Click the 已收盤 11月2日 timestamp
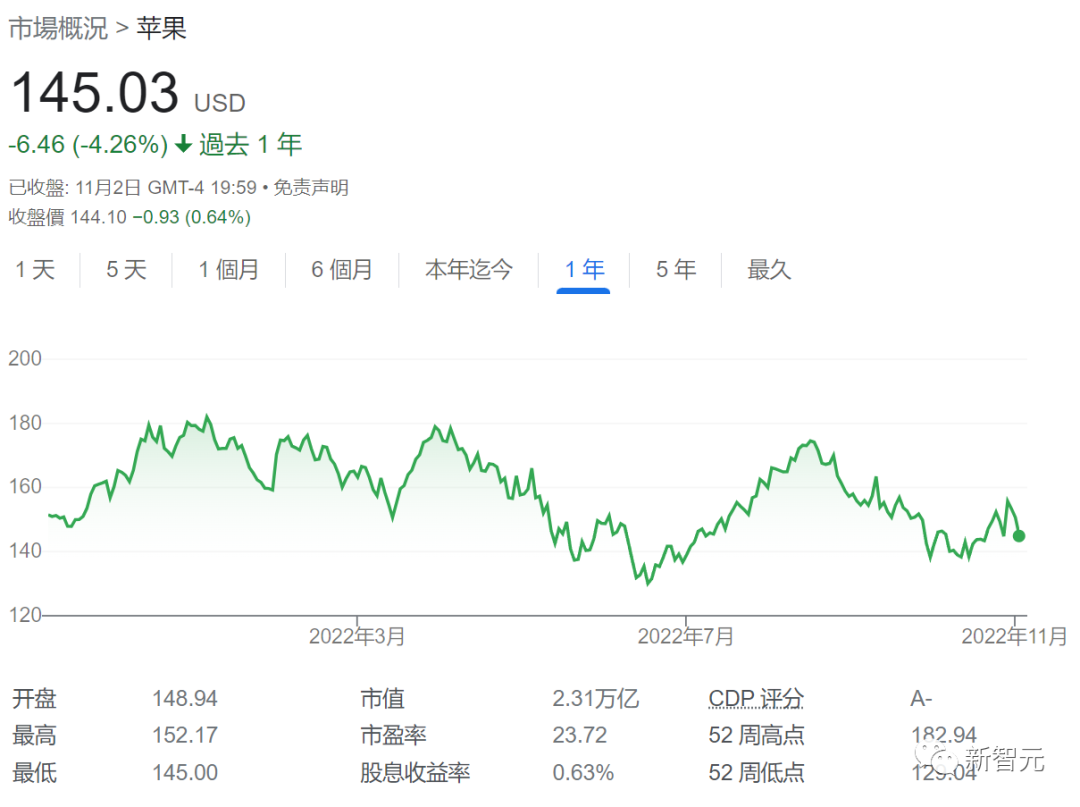 pyautogui.click(x=132, y=187)
